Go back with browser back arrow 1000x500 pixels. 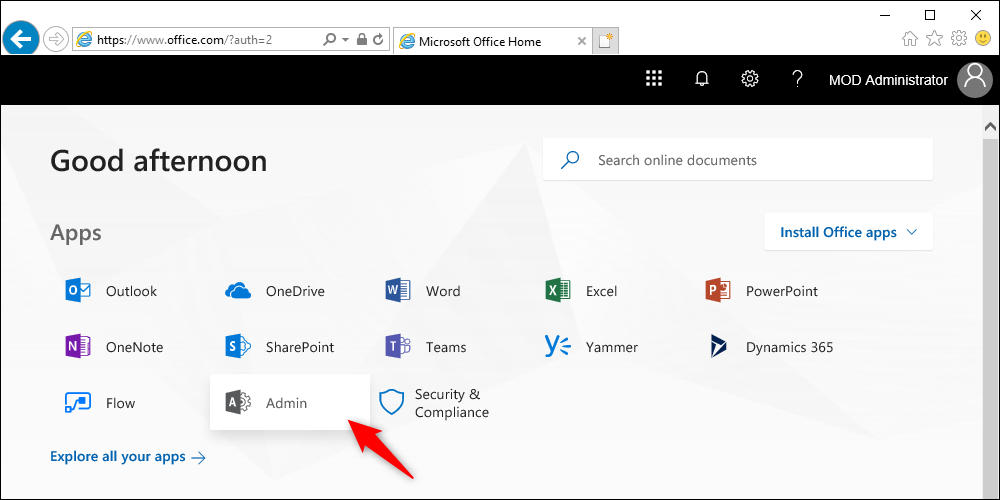(21, 40)
